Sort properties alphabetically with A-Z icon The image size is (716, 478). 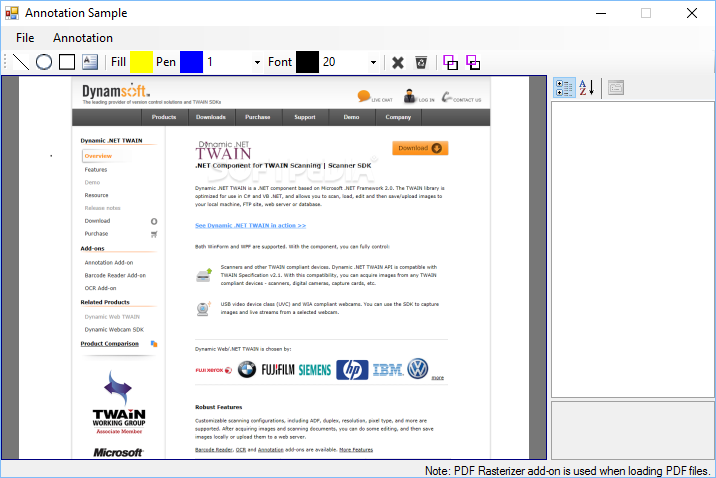tap(587, 88)
